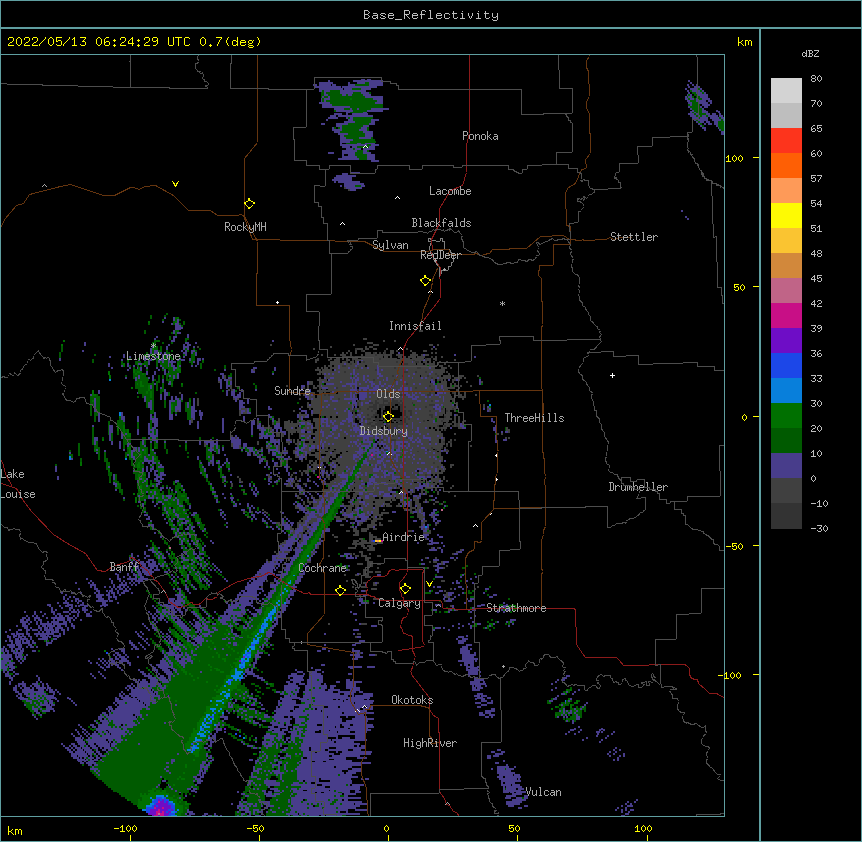Click the purple 10 dBZ legend swatch
Screen dimensions: 862x842
pyautogui.click(x=786, y=466)
